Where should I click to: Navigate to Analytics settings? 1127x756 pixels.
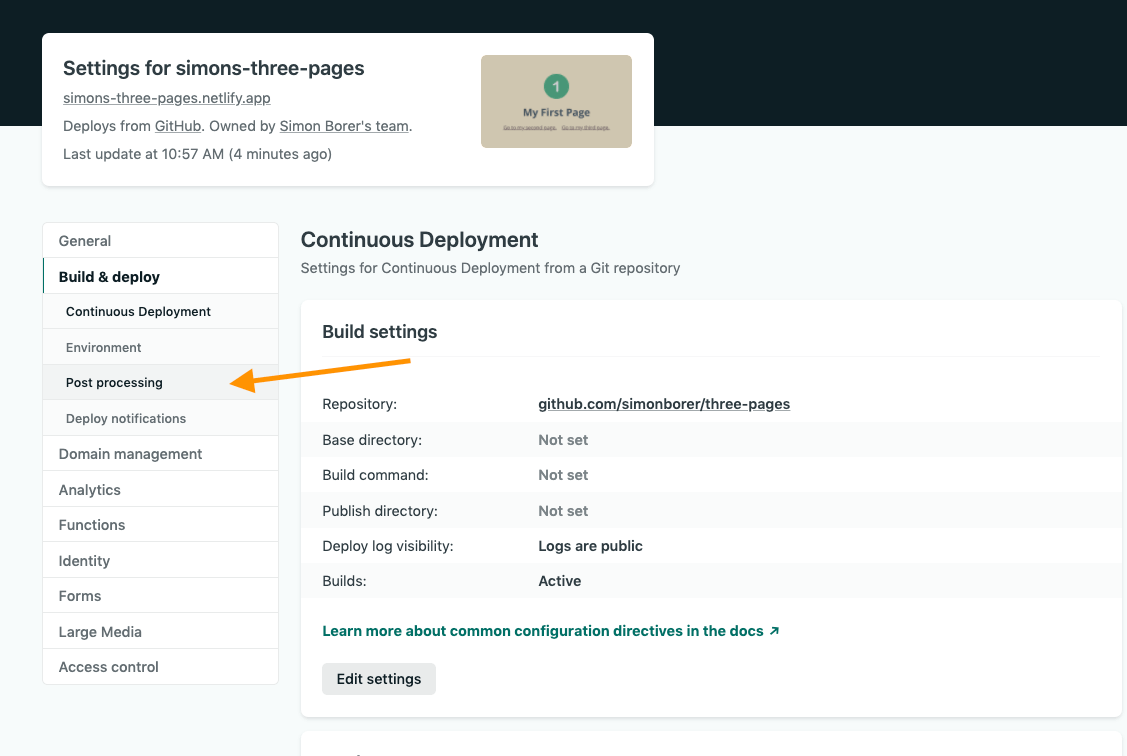tap(89, 490)
